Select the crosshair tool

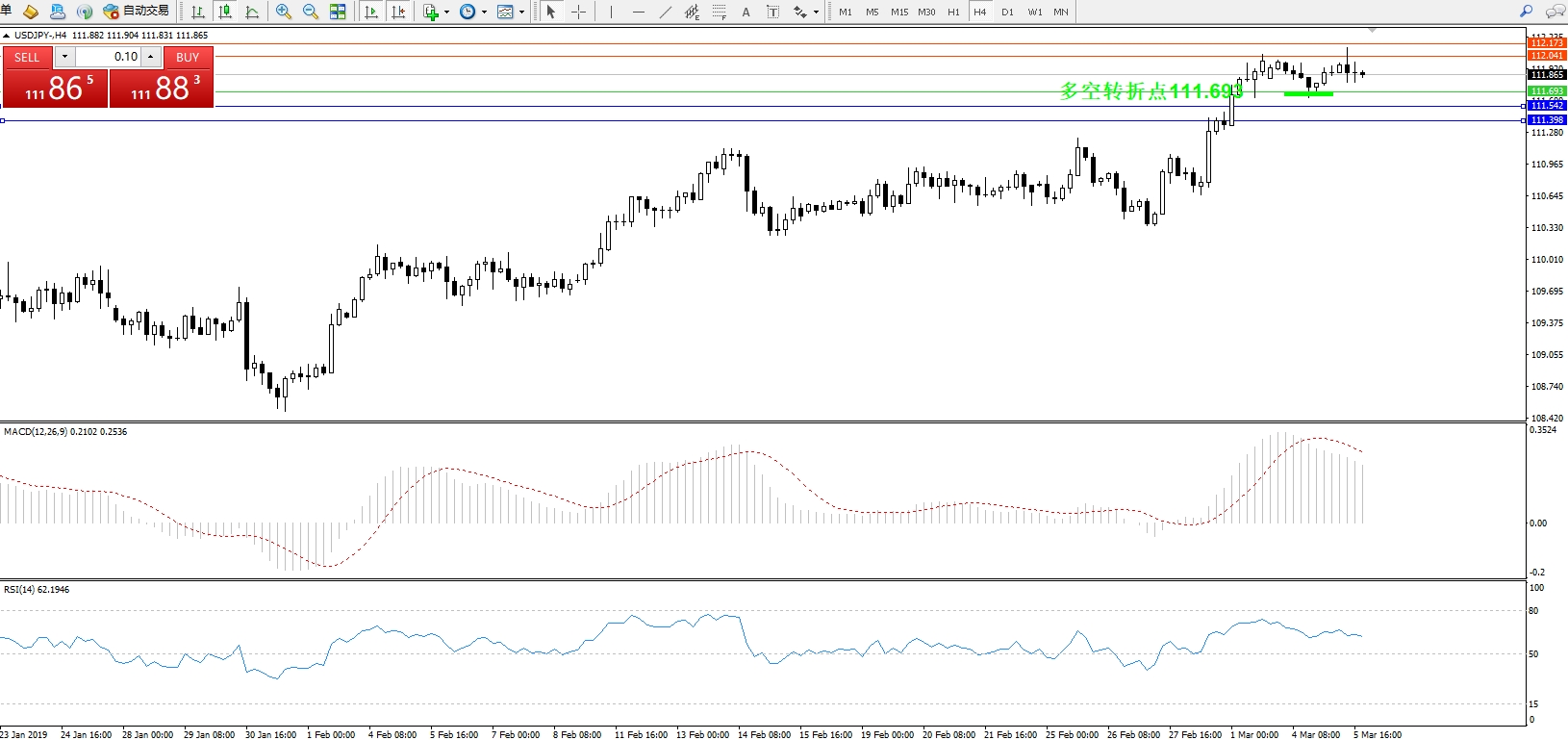click(578, 12)
